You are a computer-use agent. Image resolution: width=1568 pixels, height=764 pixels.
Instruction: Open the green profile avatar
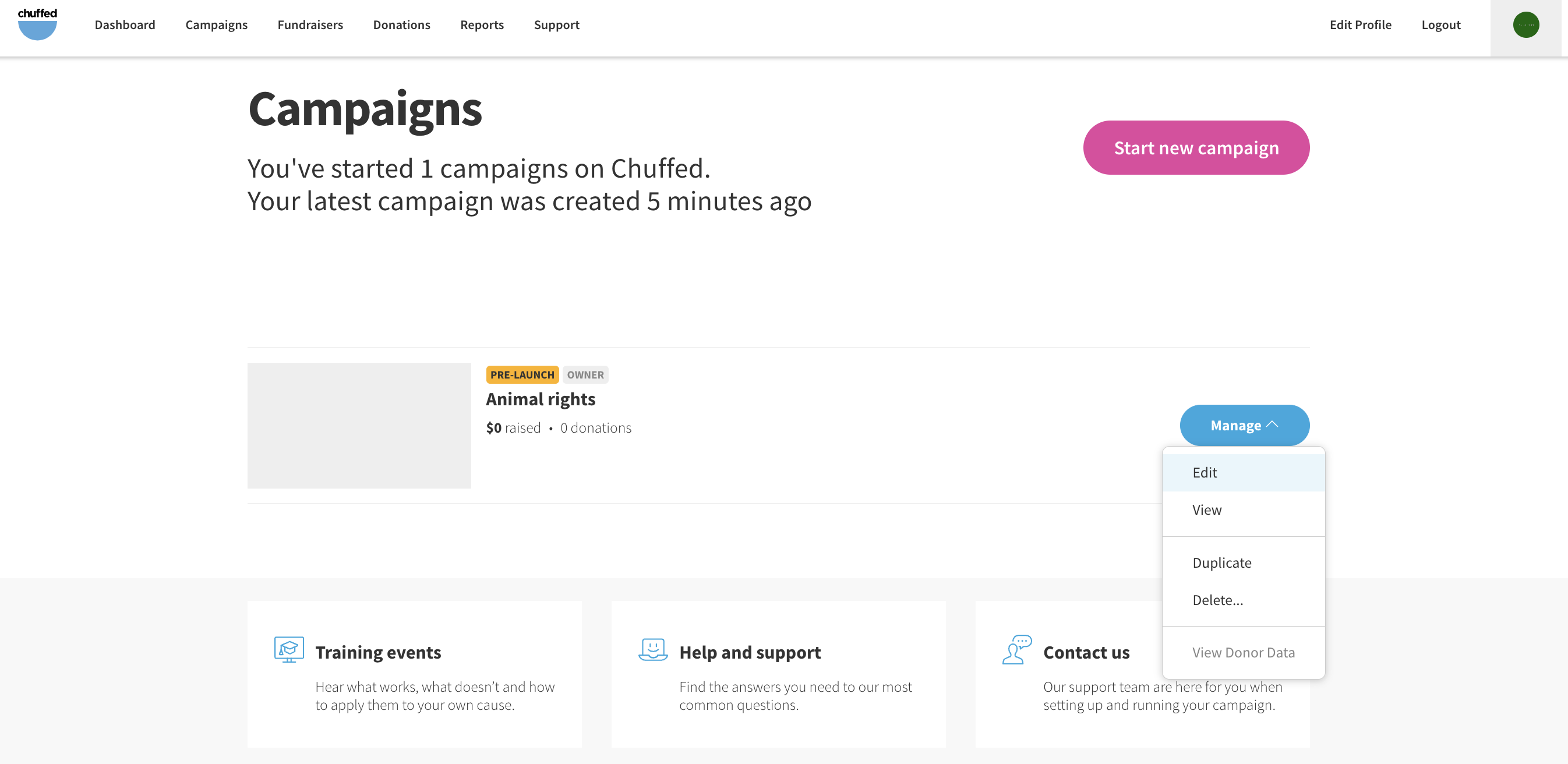[x=1525, y=25]
